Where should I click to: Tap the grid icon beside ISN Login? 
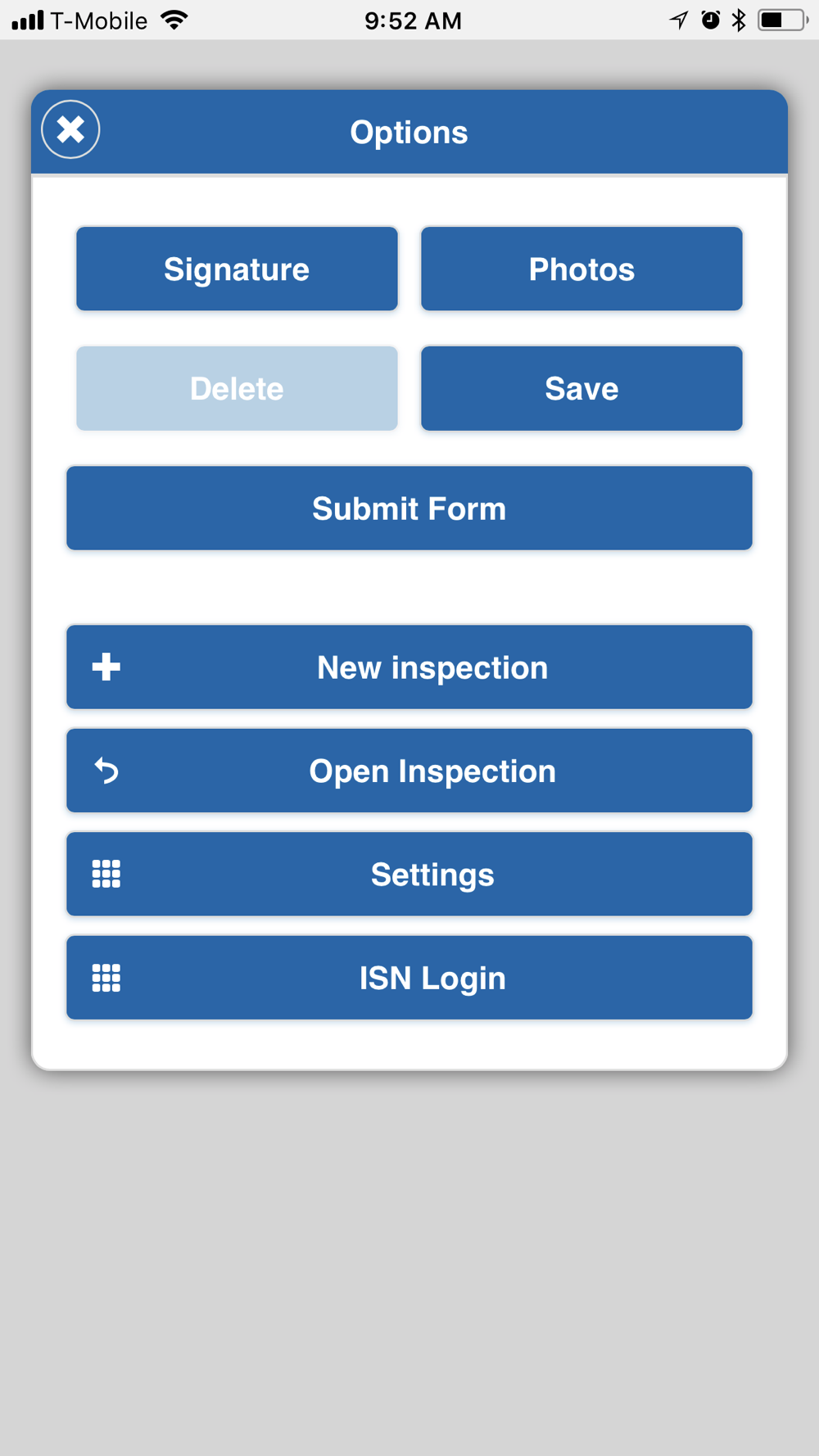tap(106, 978)
